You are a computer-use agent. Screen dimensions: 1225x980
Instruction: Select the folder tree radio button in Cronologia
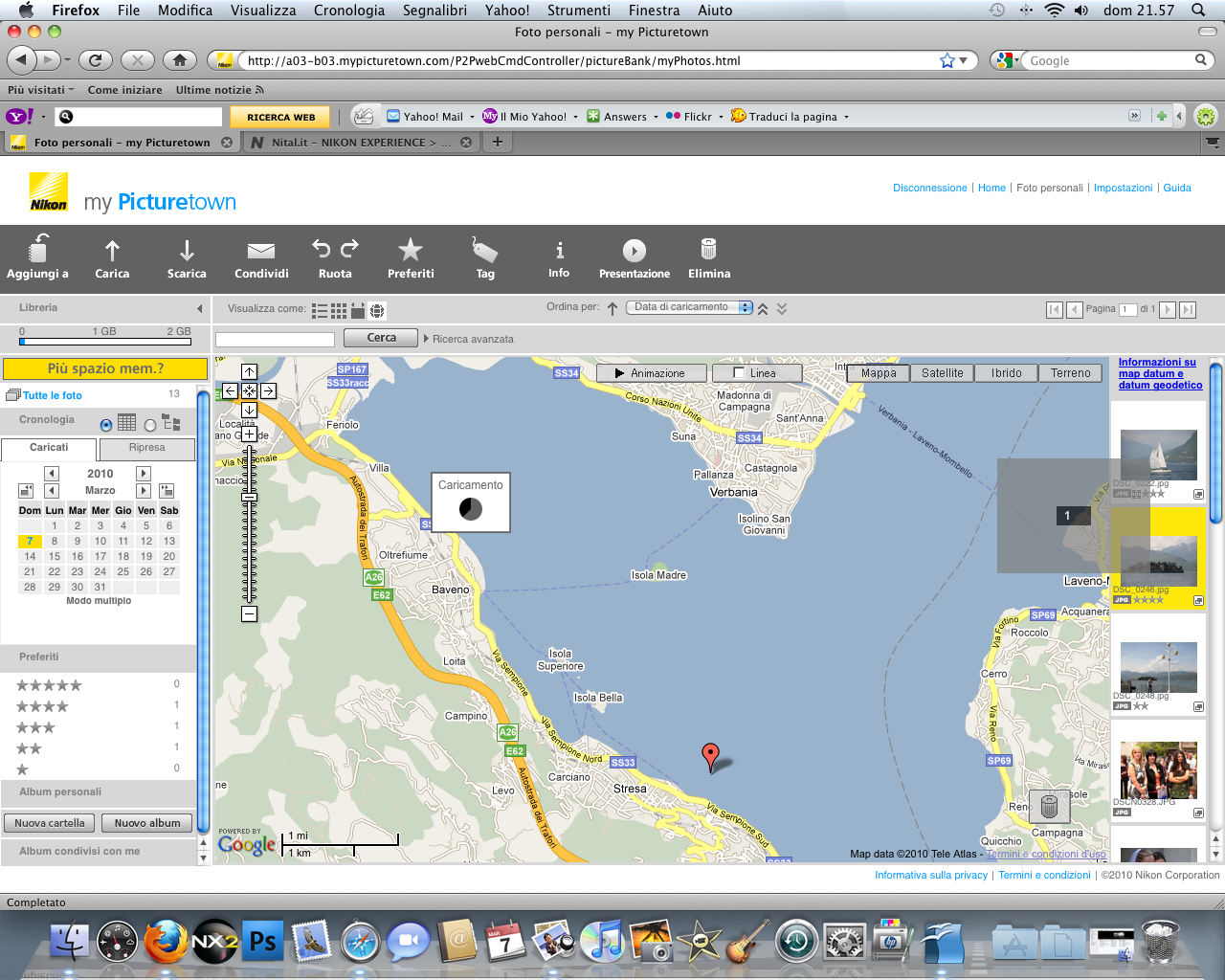pyautogui.click(x=150, y=424)
